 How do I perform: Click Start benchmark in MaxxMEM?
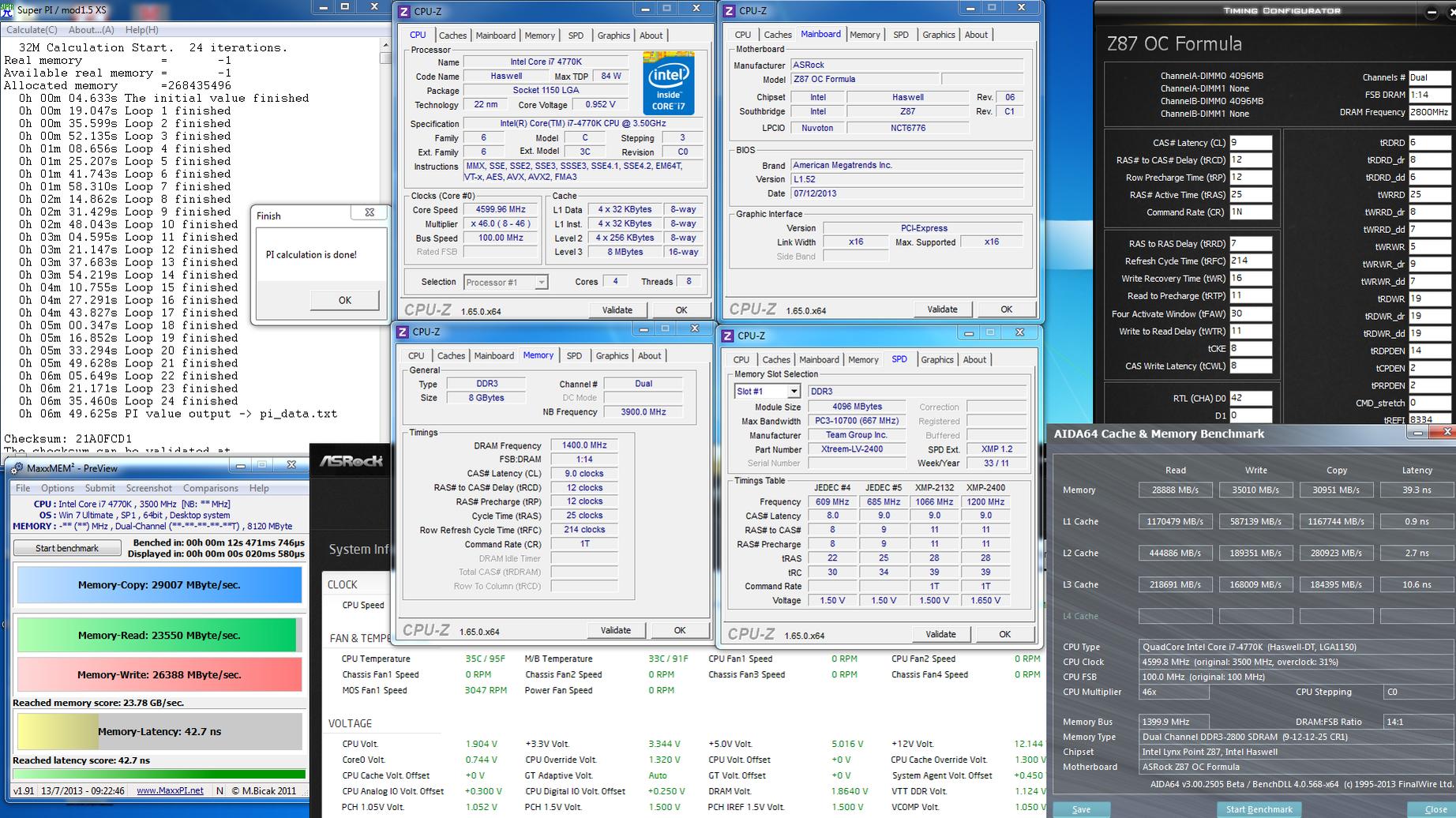[67, 548]
